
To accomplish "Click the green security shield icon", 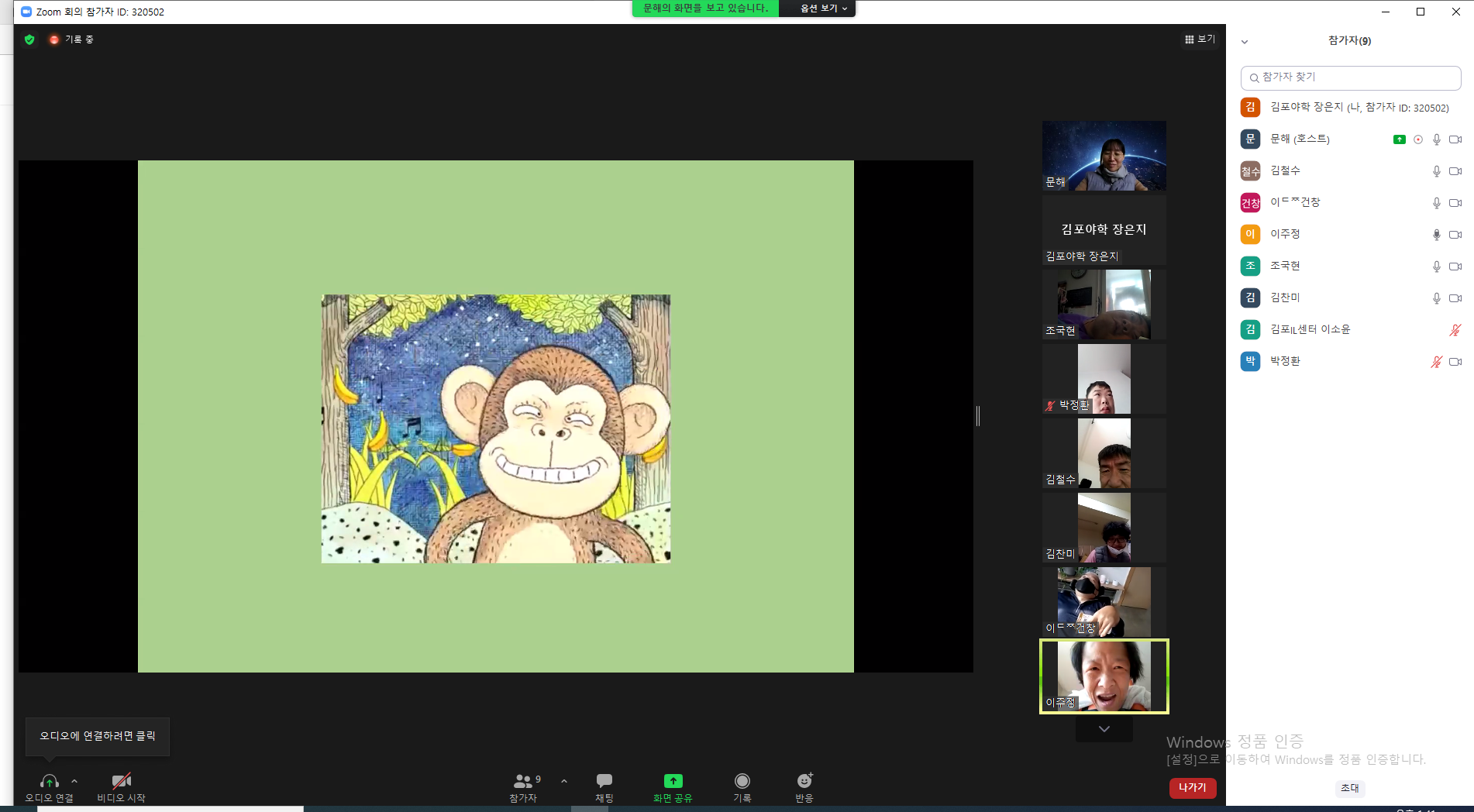I will click(x=29, y=40).
